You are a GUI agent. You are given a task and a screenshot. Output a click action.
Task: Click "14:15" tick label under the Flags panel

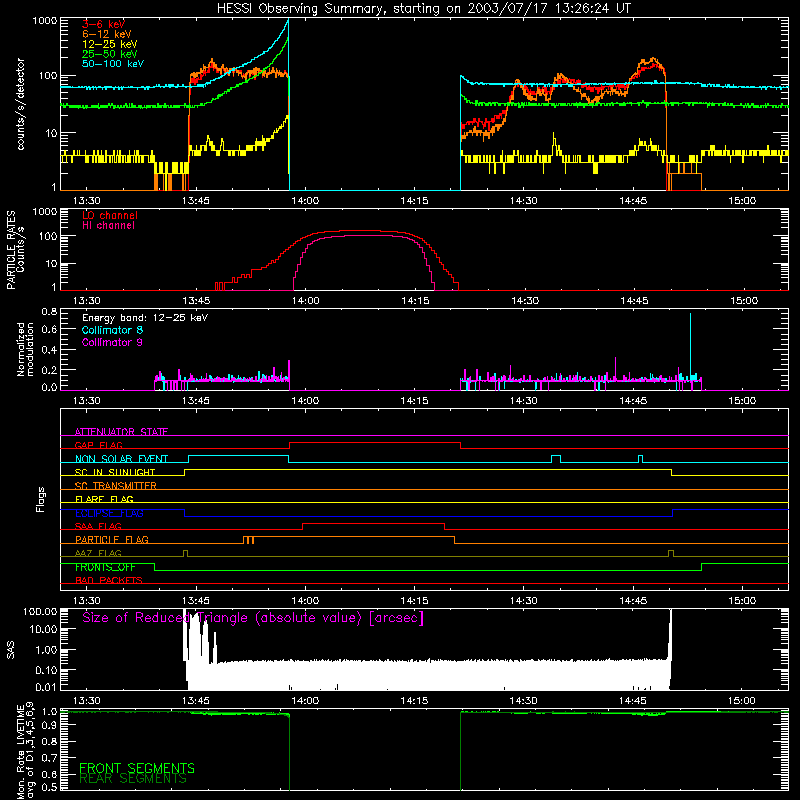point(414,601)
